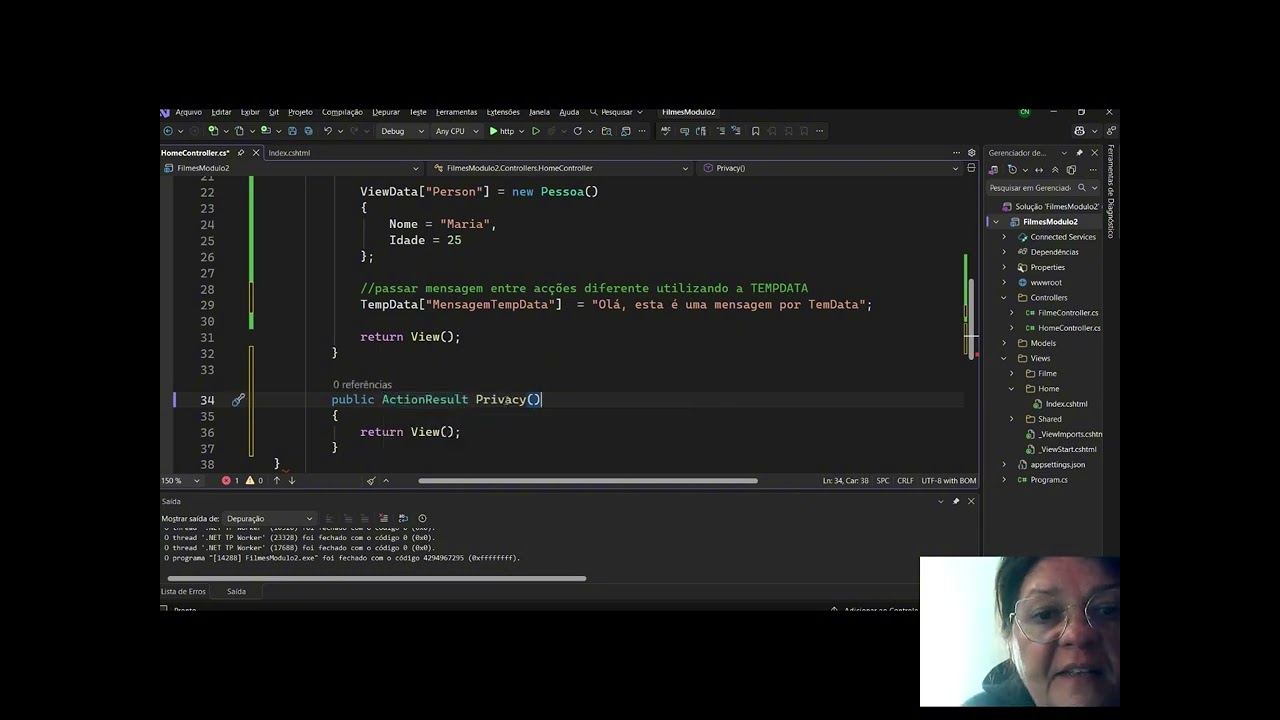Expand the Dependências node
This screenshot has height=720, width=1280.
click(x=1004, y=252)
